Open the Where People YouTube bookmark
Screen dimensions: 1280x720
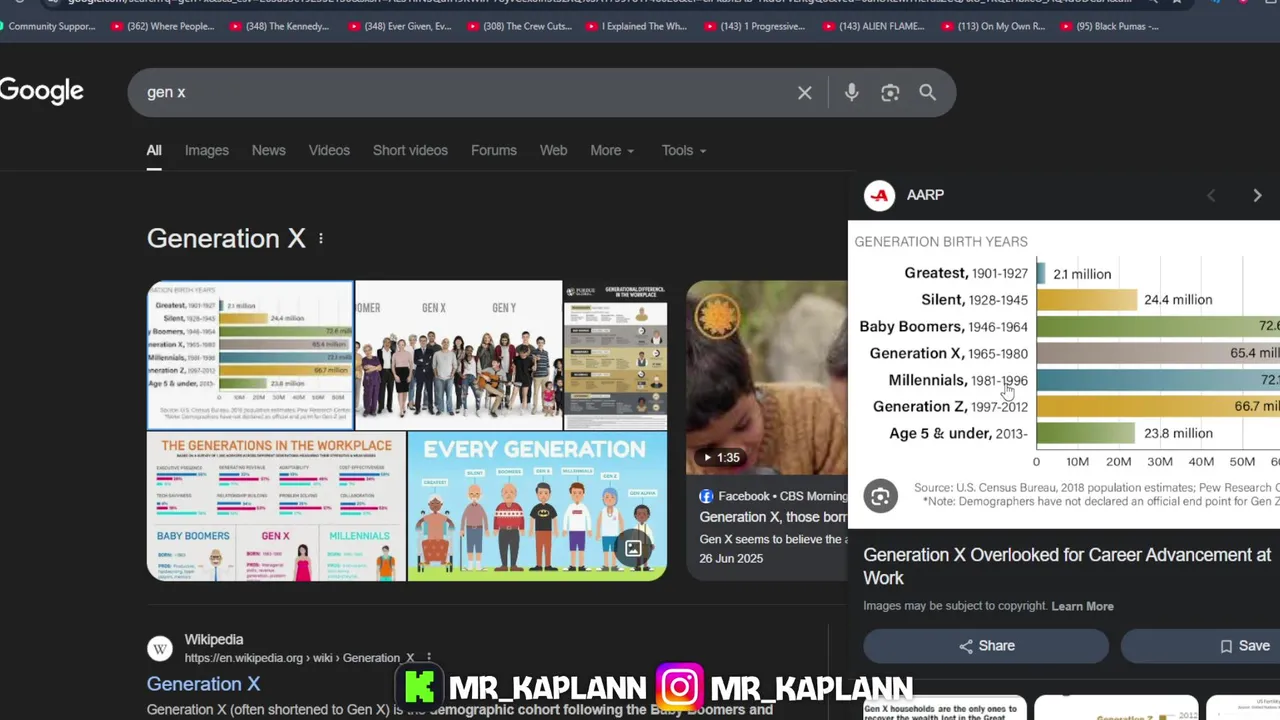click(163, 26)
